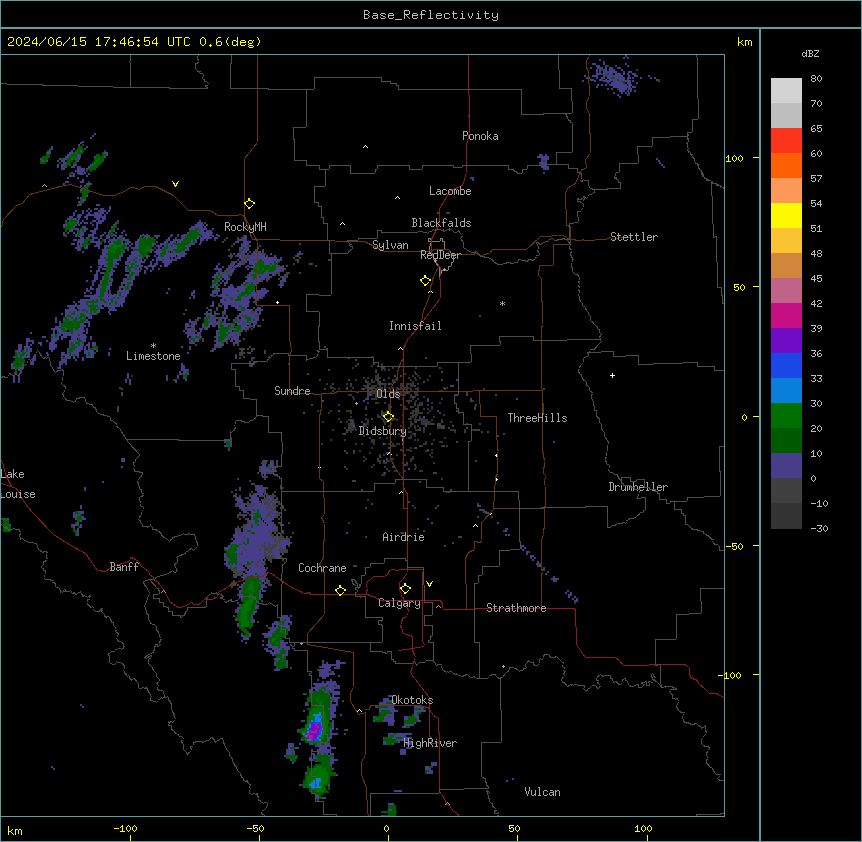Screen dimensions: 862x842
Task: Select the white plus marker north of Drumheller
Action: click(612, 375)
